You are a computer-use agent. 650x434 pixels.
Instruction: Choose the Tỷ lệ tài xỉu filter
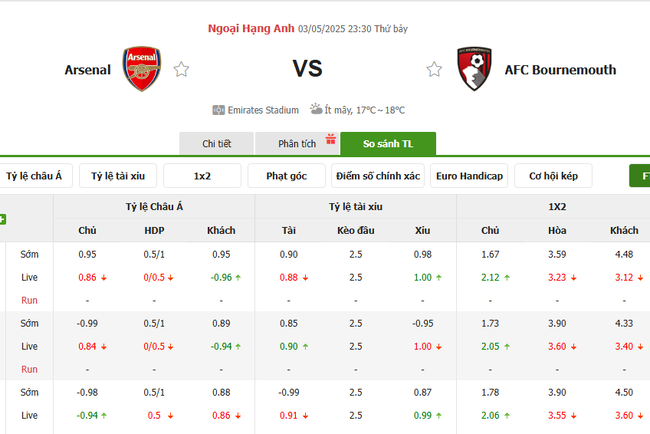coord(118,176)
